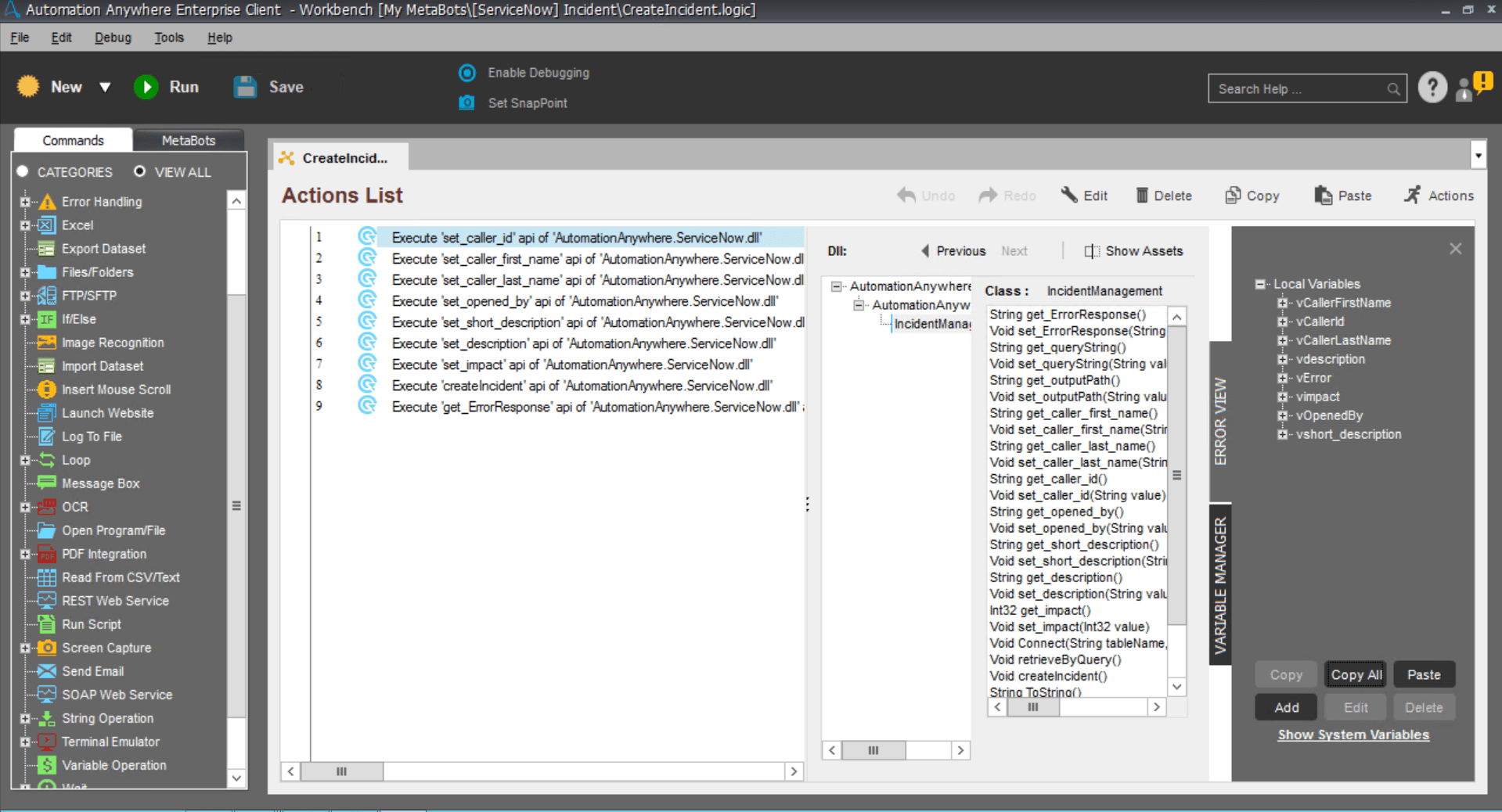Click the Copy All button

pos(1356,674)
